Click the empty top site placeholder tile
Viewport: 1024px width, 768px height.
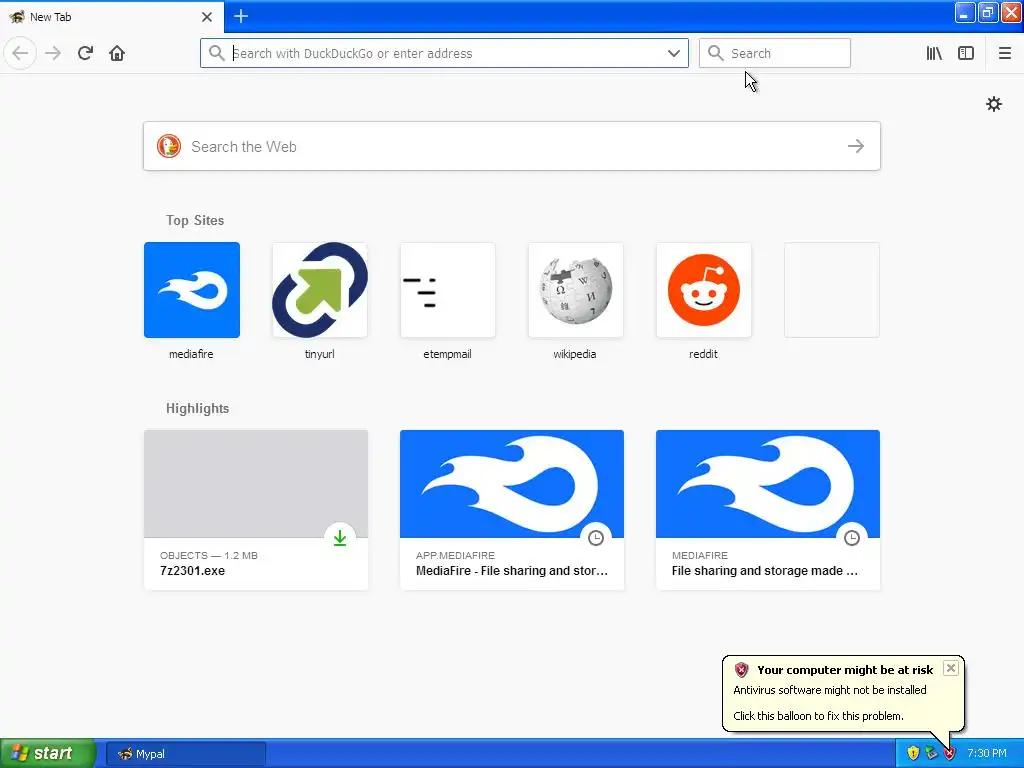(831, 290)
